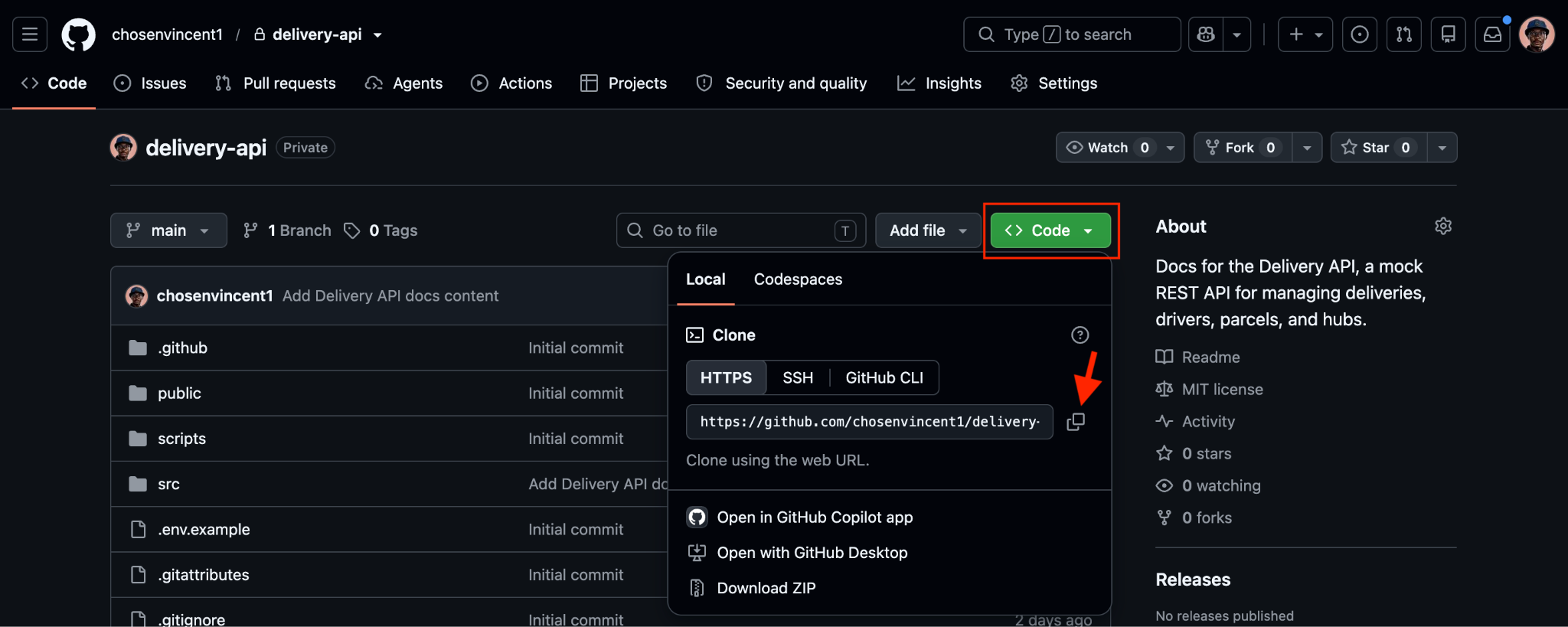
Task: Switch to the Codespaces tab
Action: [x=798, y=279]
